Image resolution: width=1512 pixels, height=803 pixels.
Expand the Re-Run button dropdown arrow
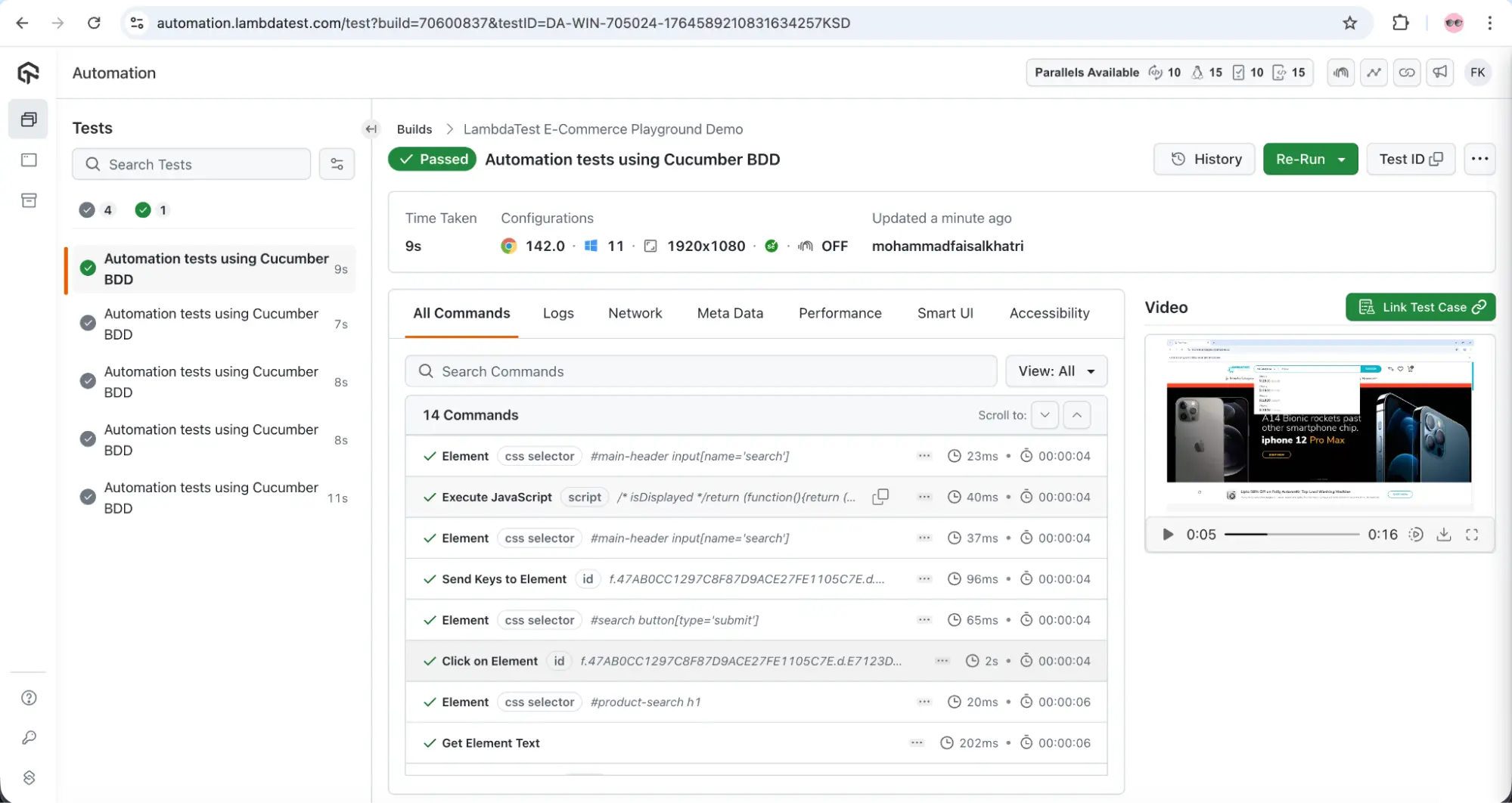coord(1341,159)
